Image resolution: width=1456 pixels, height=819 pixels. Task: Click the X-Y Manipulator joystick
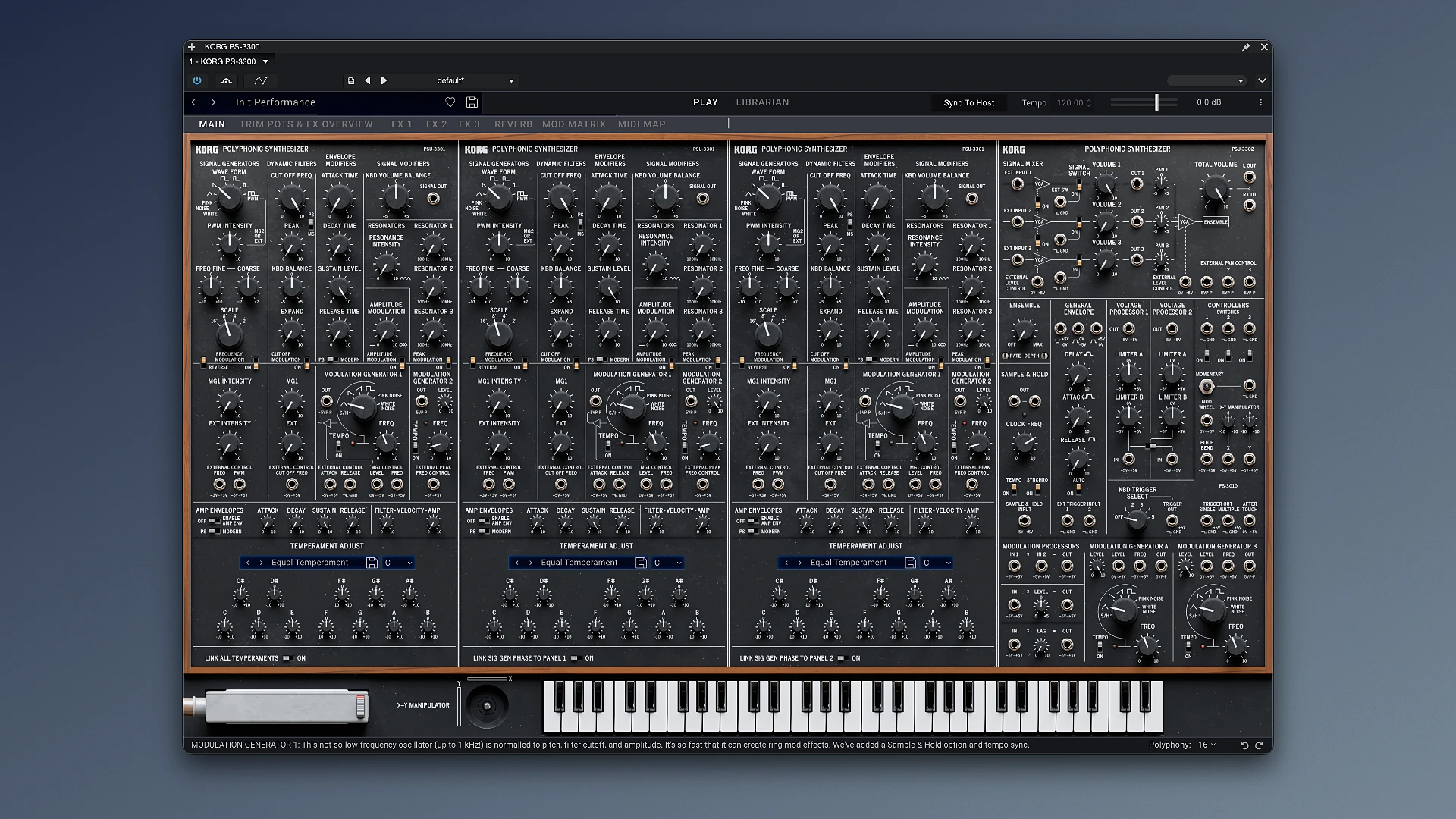coord(487,706)
